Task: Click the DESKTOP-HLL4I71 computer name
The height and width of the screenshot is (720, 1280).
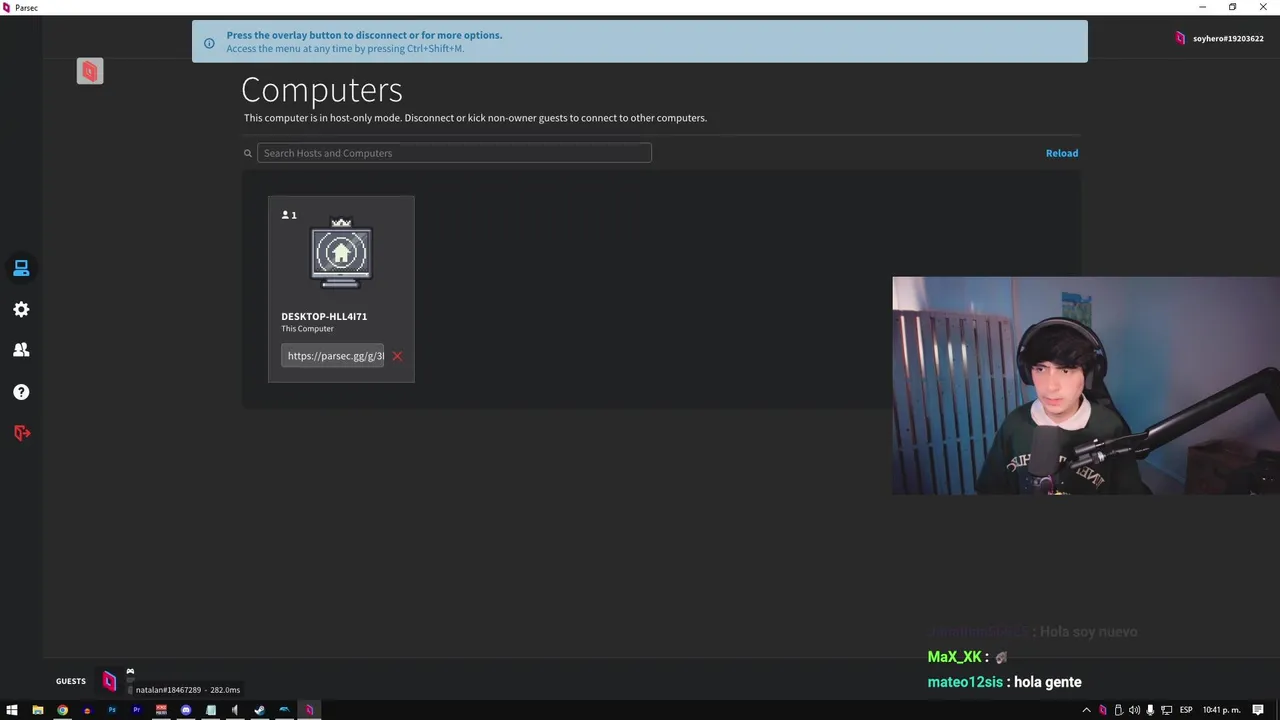Action: 324,316
